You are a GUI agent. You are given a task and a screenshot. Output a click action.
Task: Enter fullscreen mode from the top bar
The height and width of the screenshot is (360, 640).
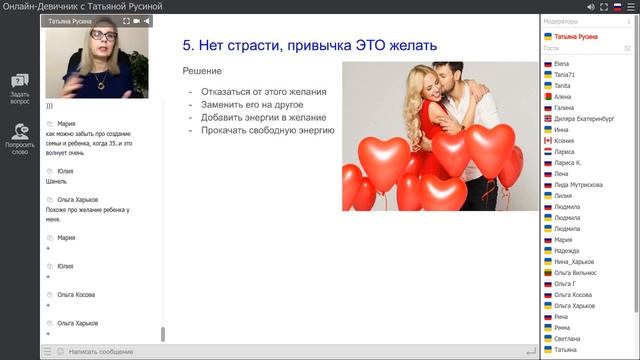[x=604, y=7]
